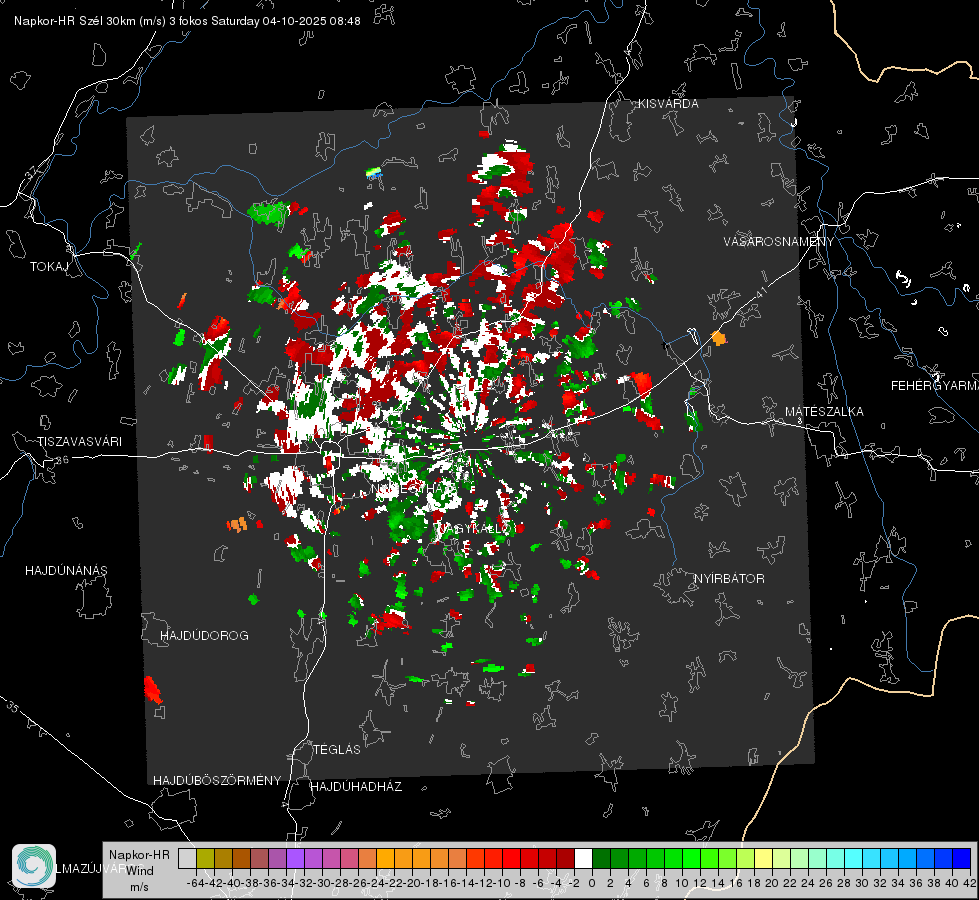Click the FEHÉRGYARMAT town label
Image resolution: width=979 pixels, height=900 pixels.
tap(935, 386)
